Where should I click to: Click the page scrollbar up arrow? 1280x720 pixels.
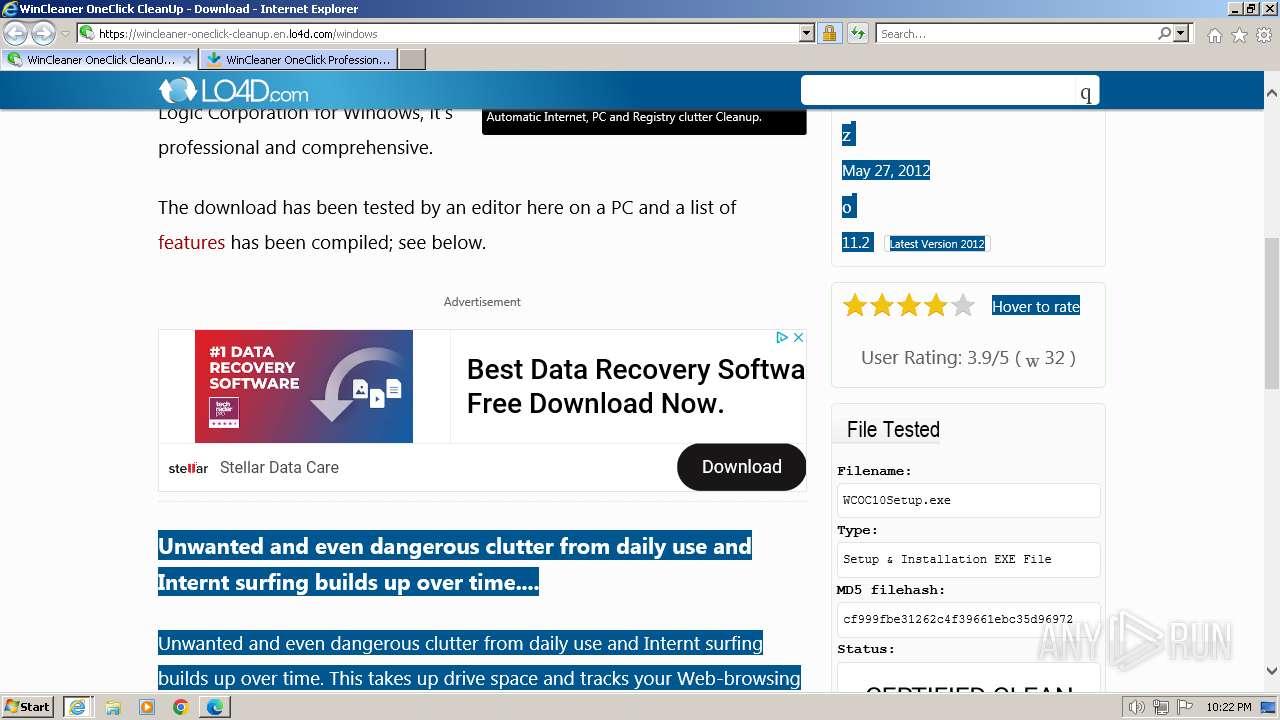coord(1271,93)
